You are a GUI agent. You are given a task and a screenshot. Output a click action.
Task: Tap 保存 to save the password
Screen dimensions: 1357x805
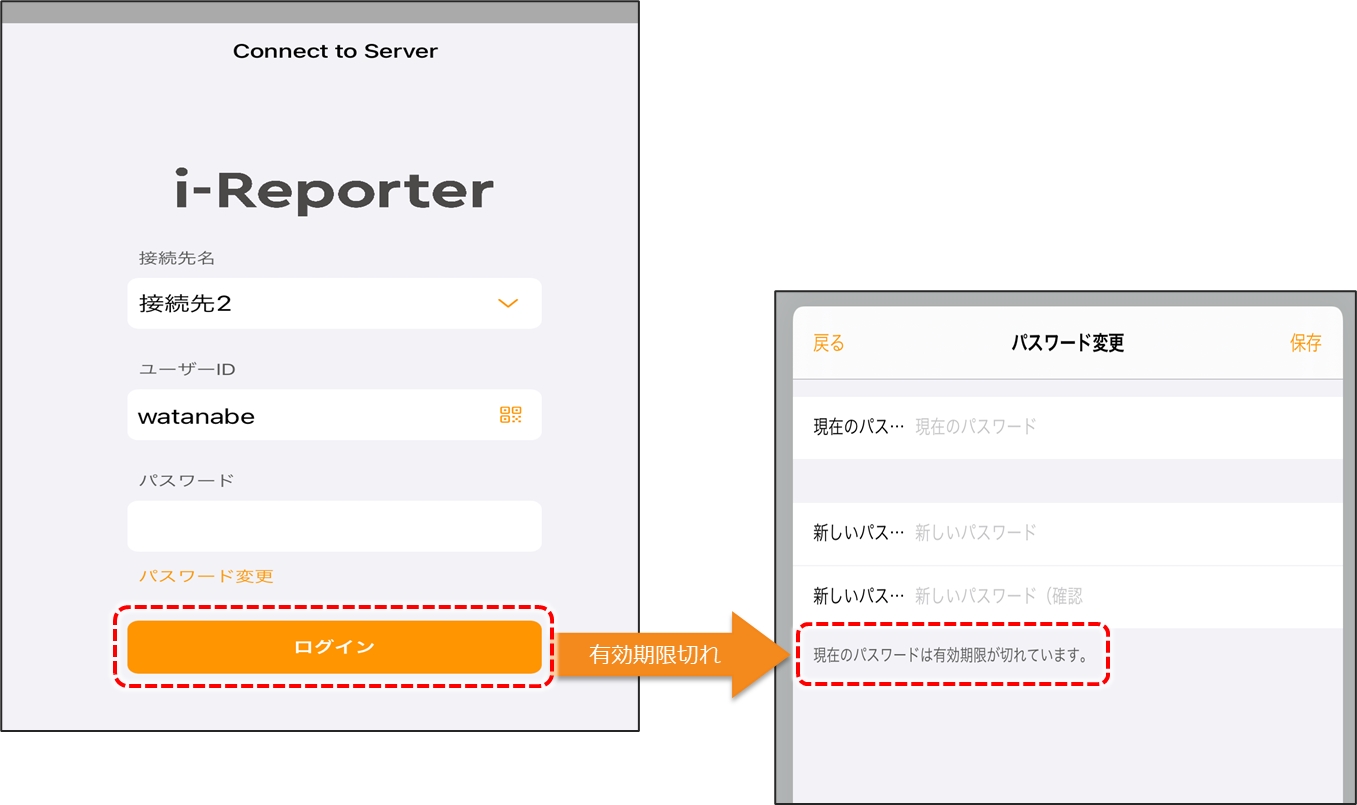coord(1305,343)
